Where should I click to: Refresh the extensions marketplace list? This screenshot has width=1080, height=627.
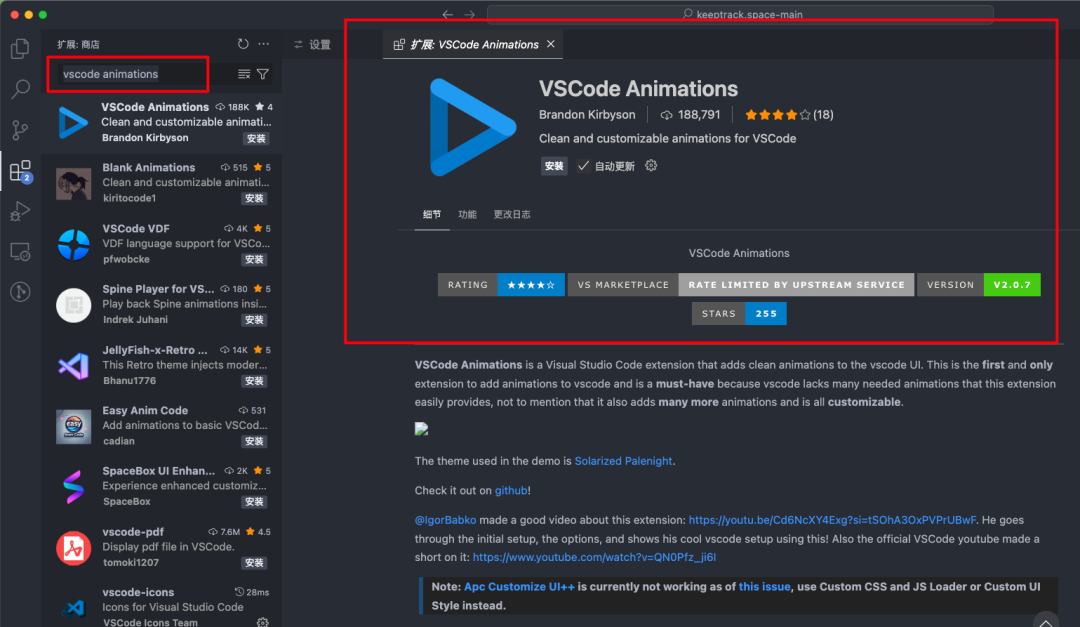pyautogui.click(x=243, y=44)
